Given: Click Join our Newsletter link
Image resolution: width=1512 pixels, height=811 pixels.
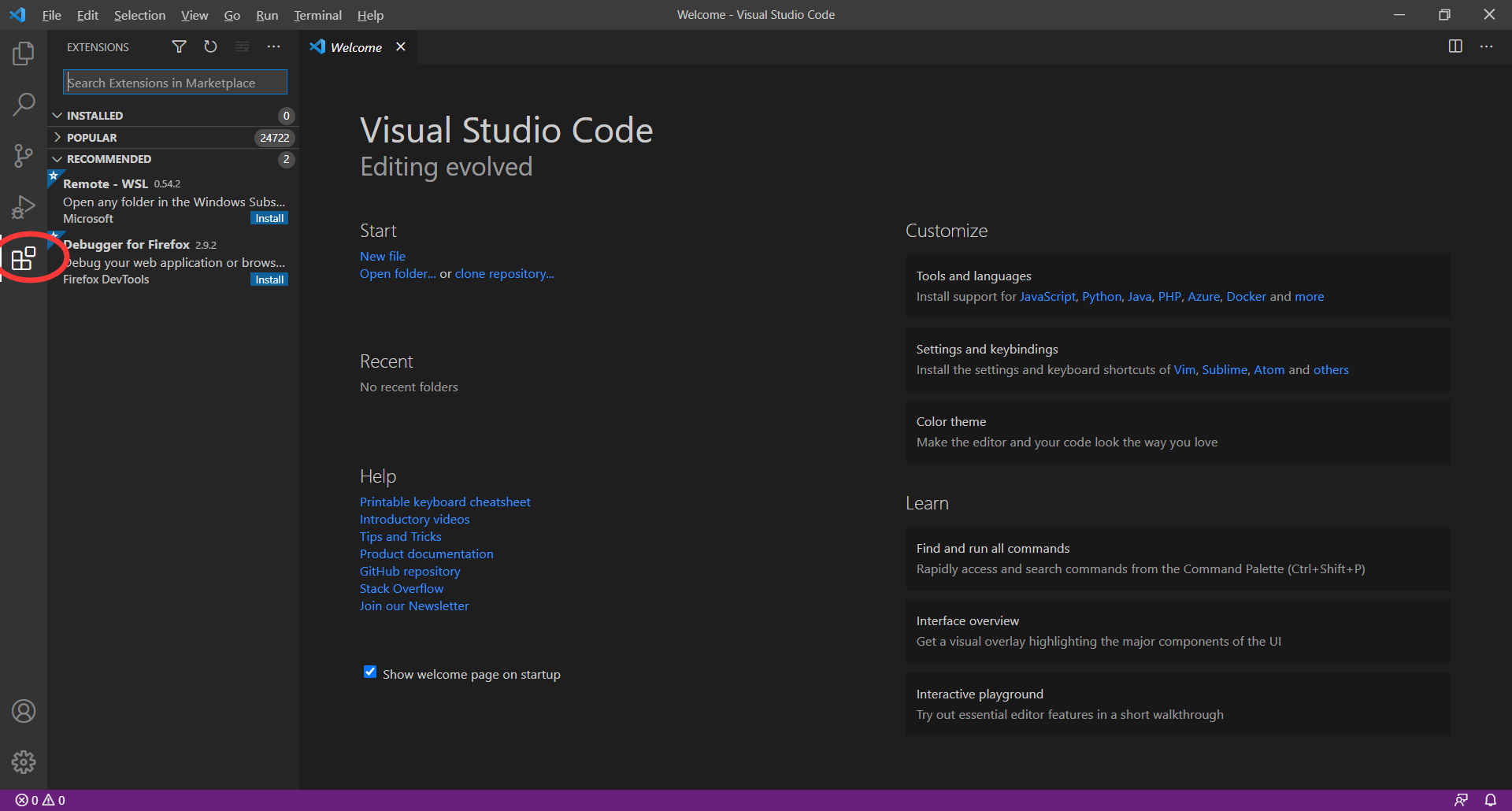Looking at the screenshot, I should [x=414, y=605].
